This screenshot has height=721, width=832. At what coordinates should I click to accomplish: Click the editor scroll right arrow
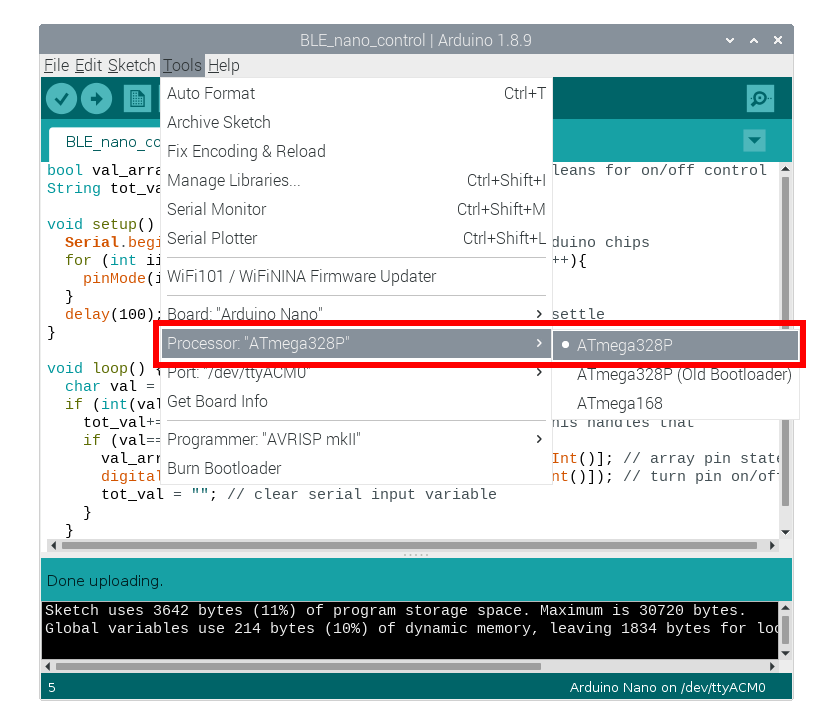coord(772,545)
